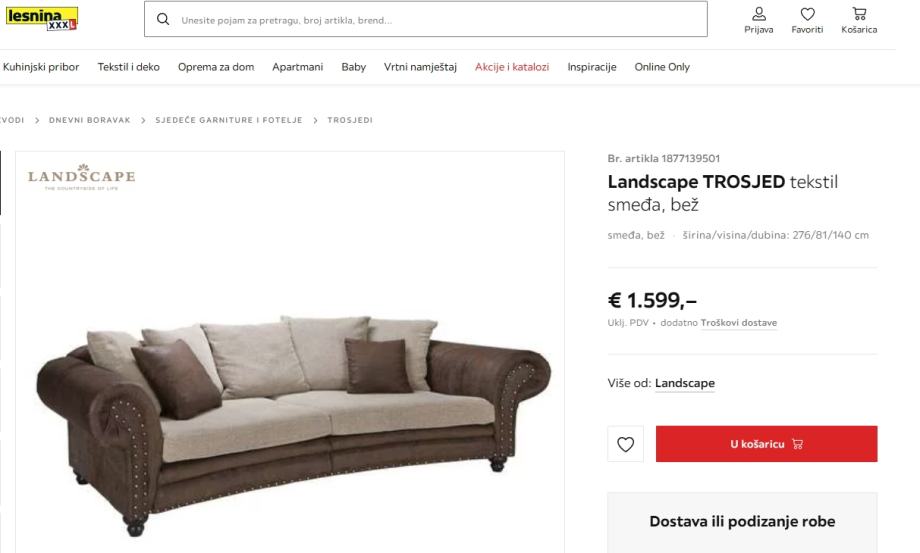Click the Dnevni boravak breadcrumb
The image size is (920, 553).
(x=90, y=120)
